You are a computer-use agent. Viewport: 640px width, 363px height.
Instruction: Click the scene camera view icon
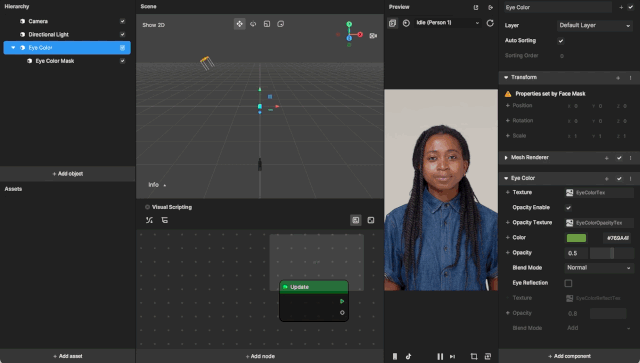pos(373,36)
